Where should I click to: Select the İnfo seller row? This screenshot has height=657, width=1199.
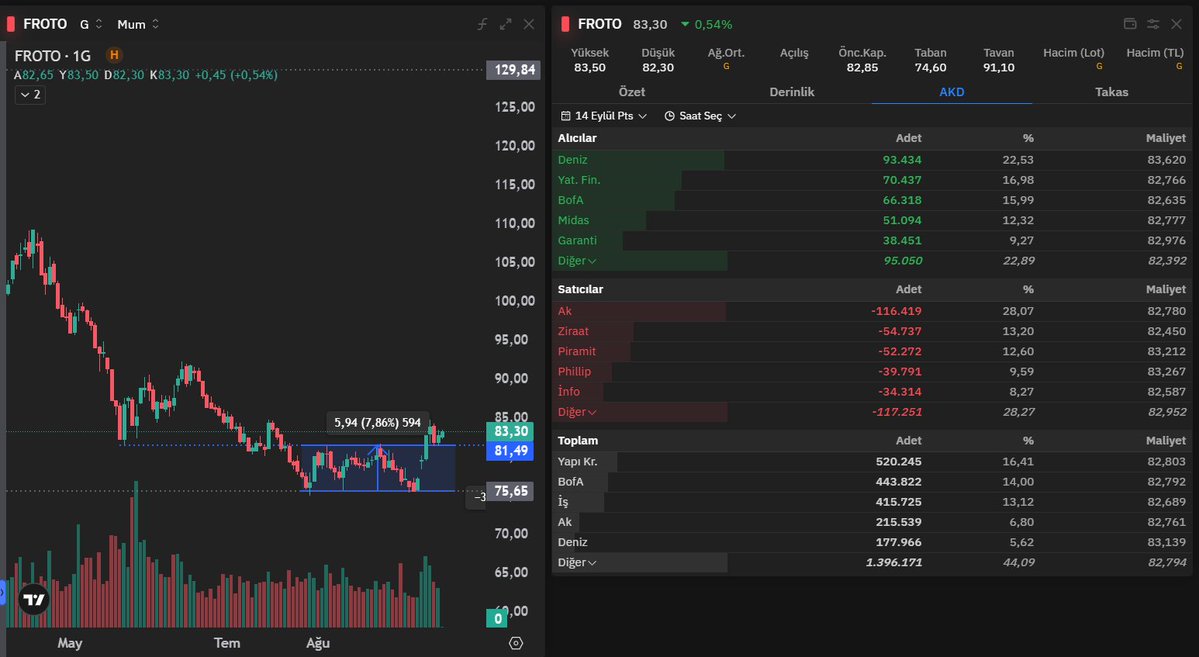pos(872,392)
